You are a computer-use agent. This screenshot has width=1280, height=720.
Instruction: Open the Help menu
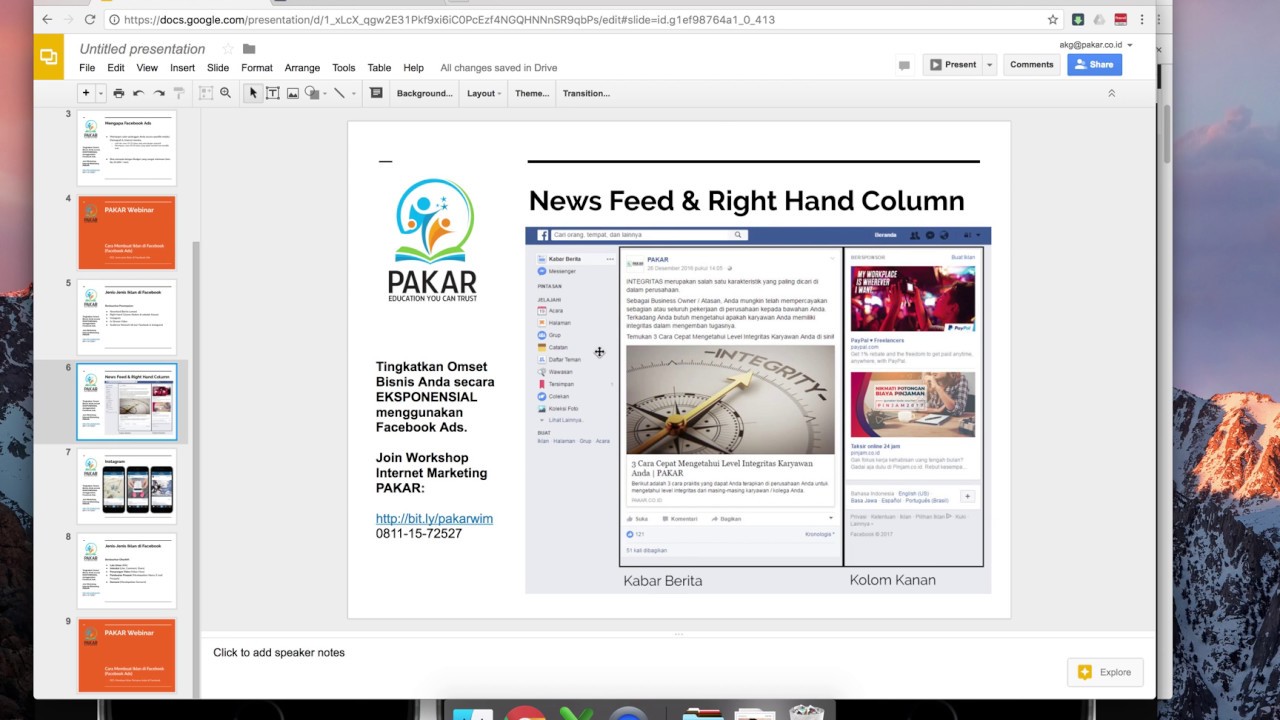click(413, 68)
